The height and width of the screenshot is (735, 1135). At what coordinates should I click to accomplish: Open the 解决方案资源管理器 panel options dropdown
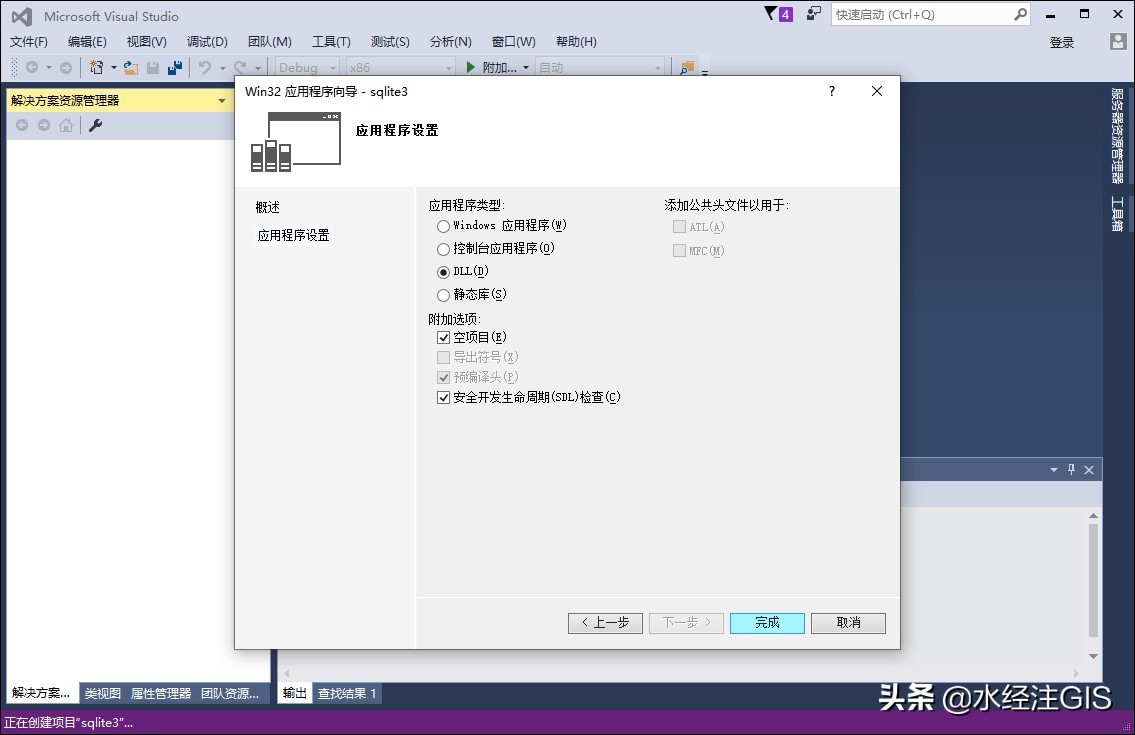coord(221,101)
